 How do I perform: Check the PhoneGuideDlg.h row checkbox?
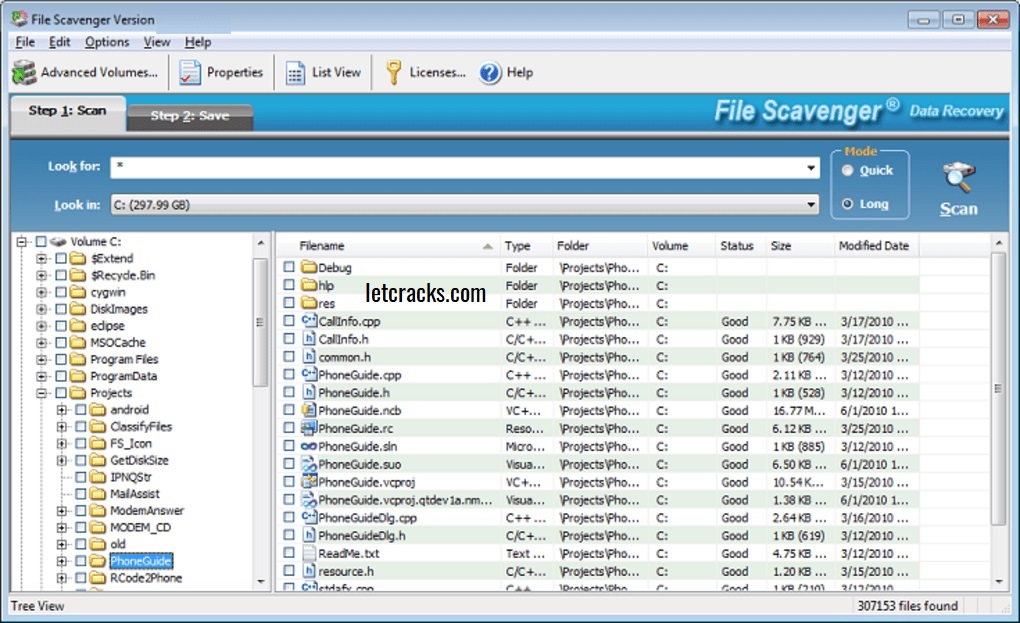pos(289,535)
